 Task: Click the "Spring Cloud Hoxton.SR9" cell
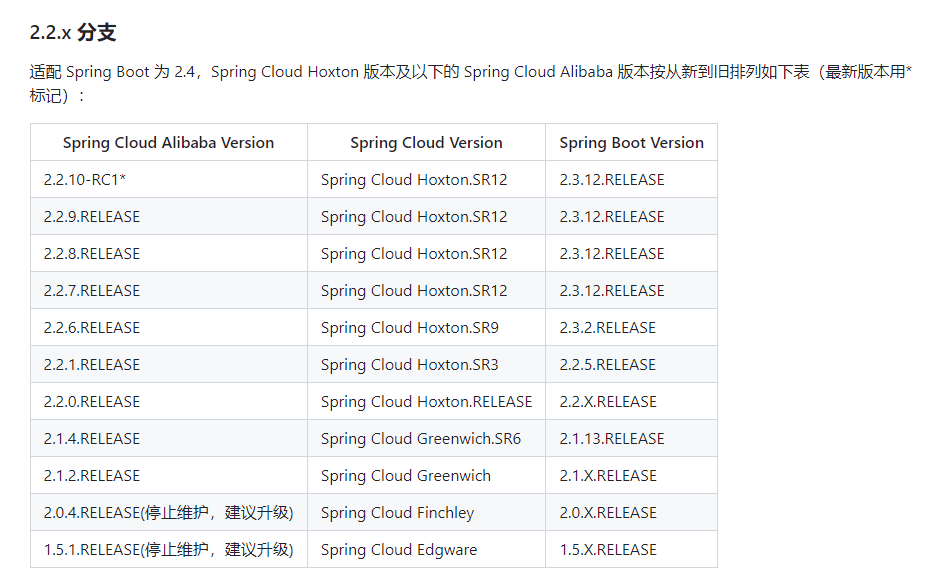(x=426, y=327)
